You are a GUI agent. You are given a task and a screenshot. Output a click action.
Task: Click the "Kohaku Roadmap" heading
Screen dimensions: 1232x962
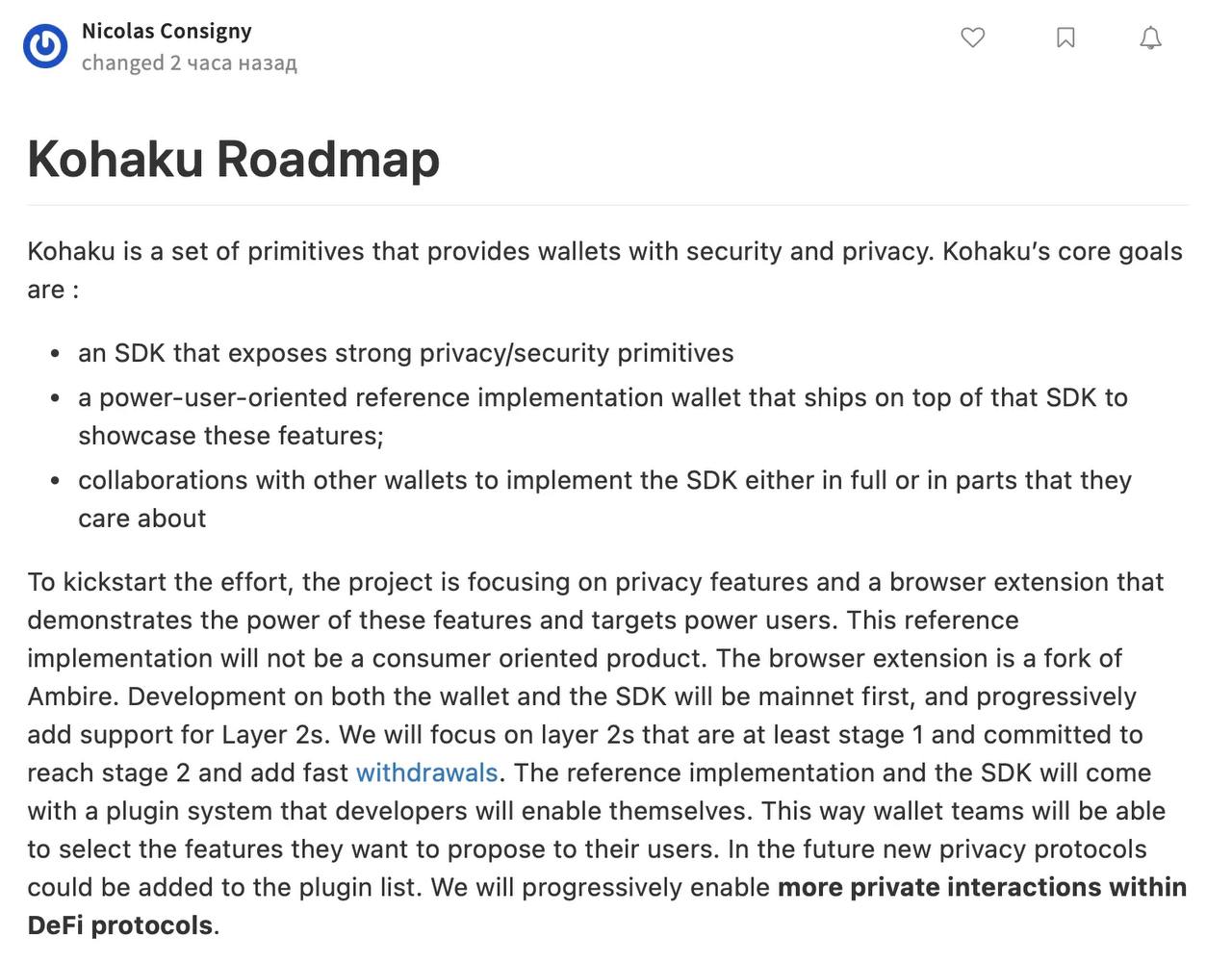point(234,159)
